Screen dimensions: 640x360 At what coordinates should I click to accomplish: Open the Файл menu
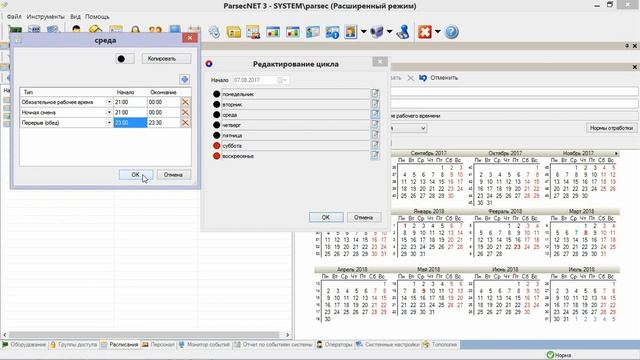(14, 17)
